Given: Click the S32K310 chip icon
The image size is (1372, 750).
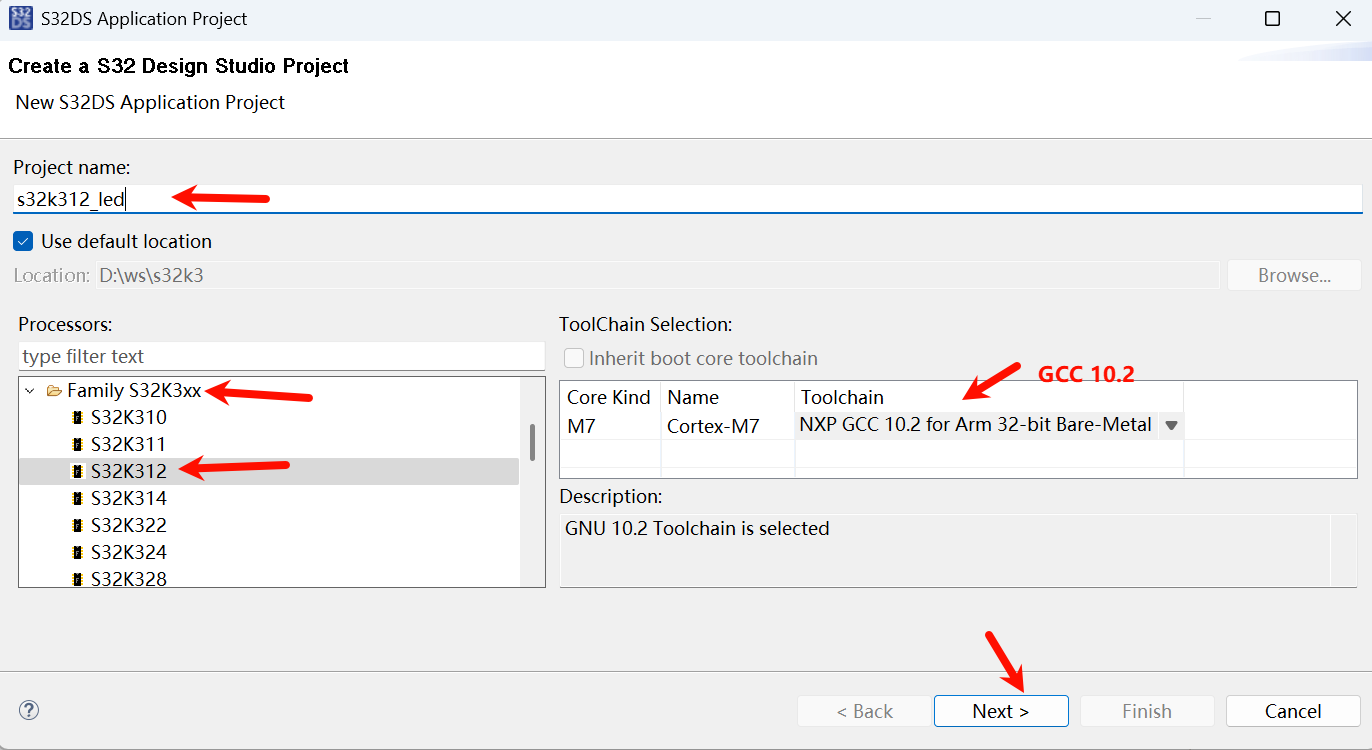Looking at the screenshot, I should coord(77,417).
